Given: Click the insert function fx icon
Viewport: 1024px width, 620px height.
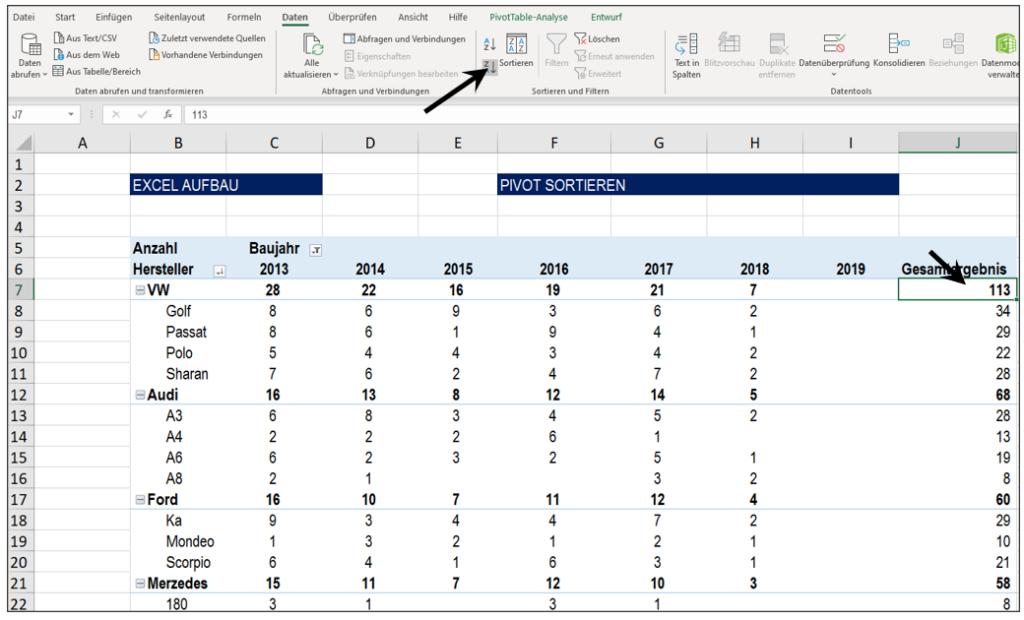Looking at the screenshot, I should (168, 114).
